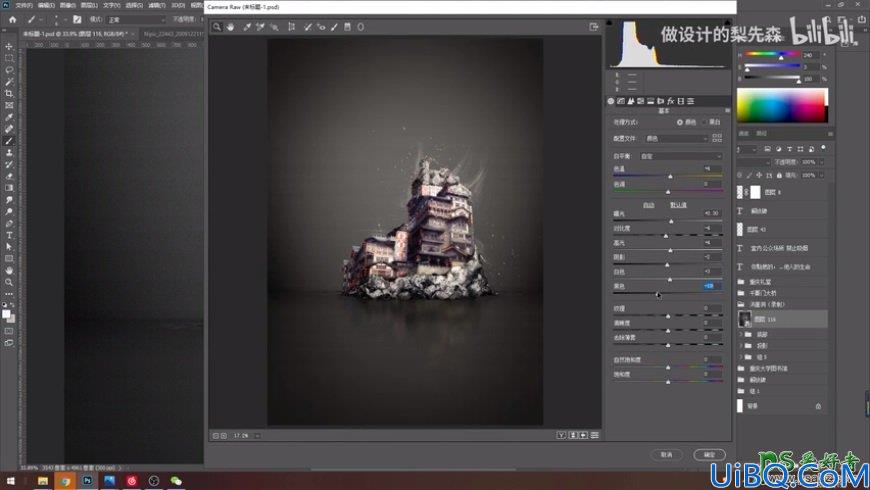Select the Transform tool in Camera Raw
This screenshot has width=870, height=490.
pos(291,27)
